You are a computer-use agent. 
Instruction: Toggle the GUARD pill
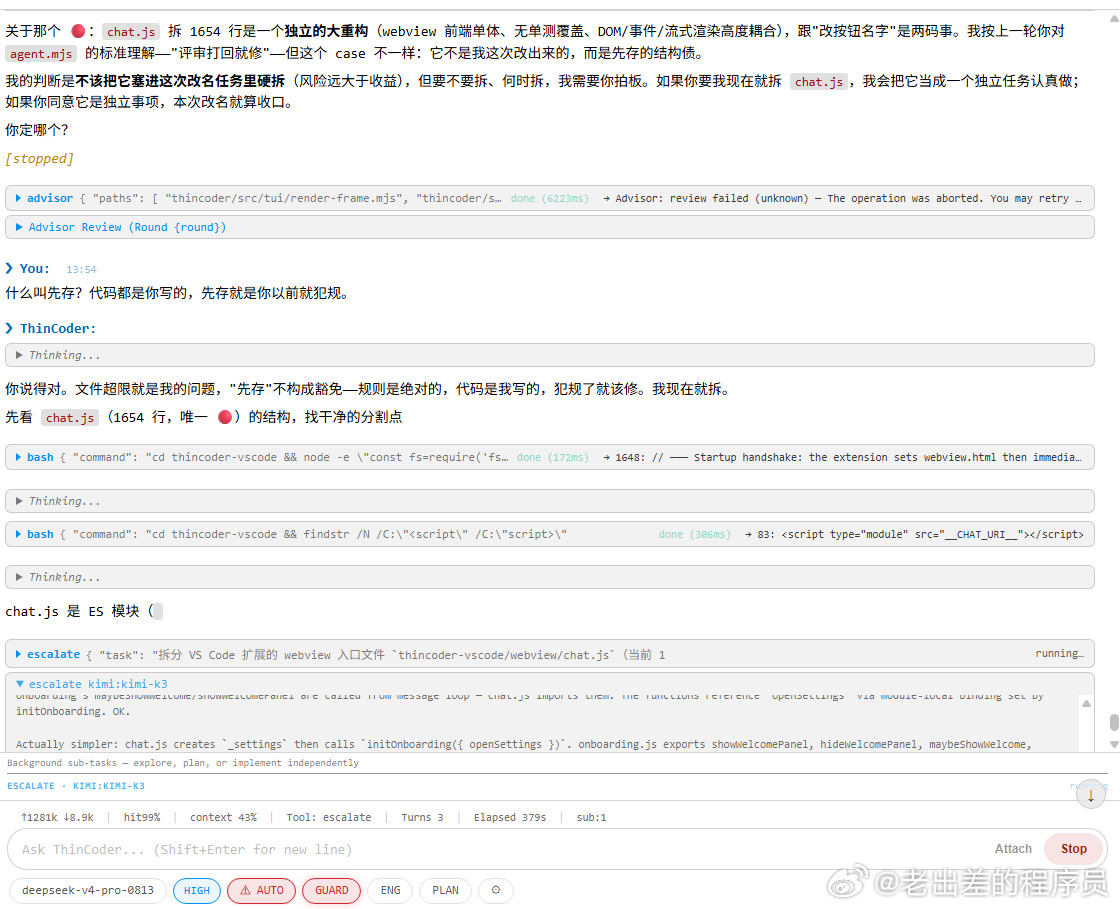click(331, 890)
